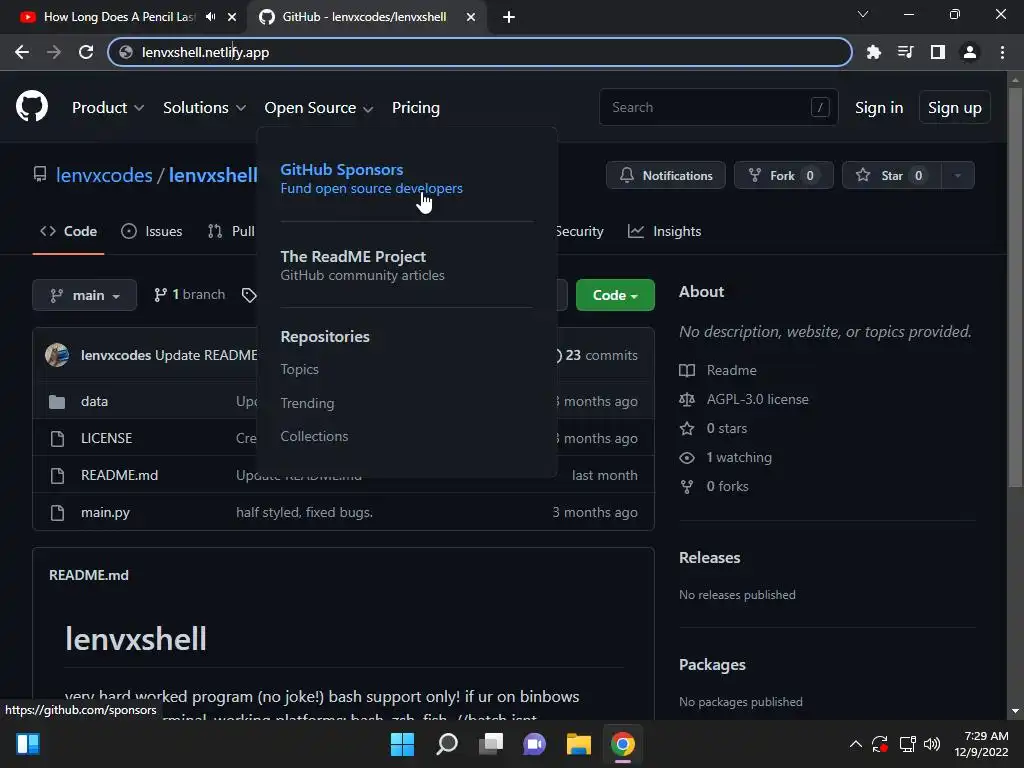Open the lenvxcodes owner link

click(x=104, y=175)
